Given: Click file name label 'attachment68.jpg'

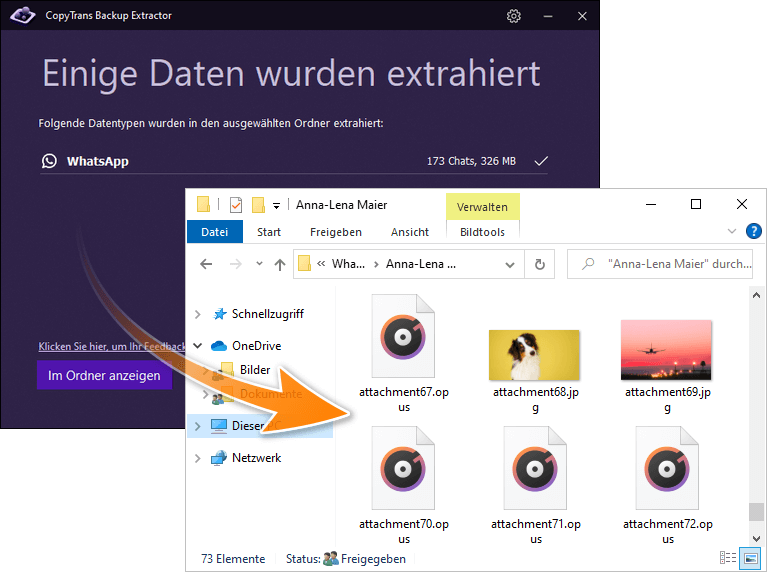Looking at the screenshot, I should 535,399.
